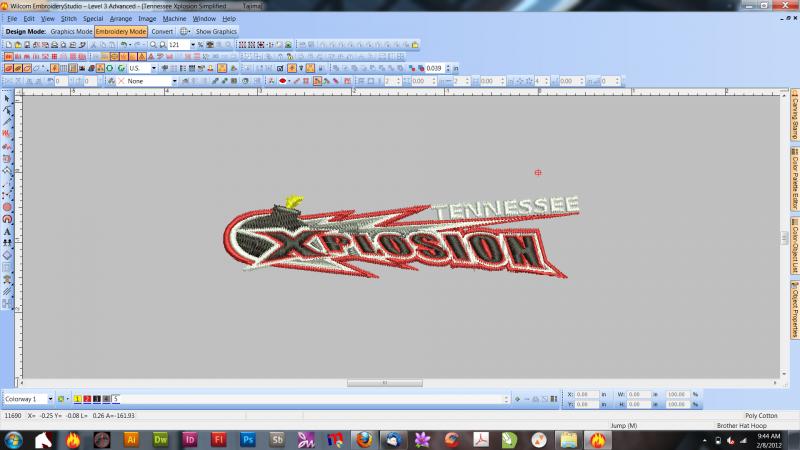Click the Open file folder icon
The image size is (800, 450).
pyautogui.click(x=18, y=45)
